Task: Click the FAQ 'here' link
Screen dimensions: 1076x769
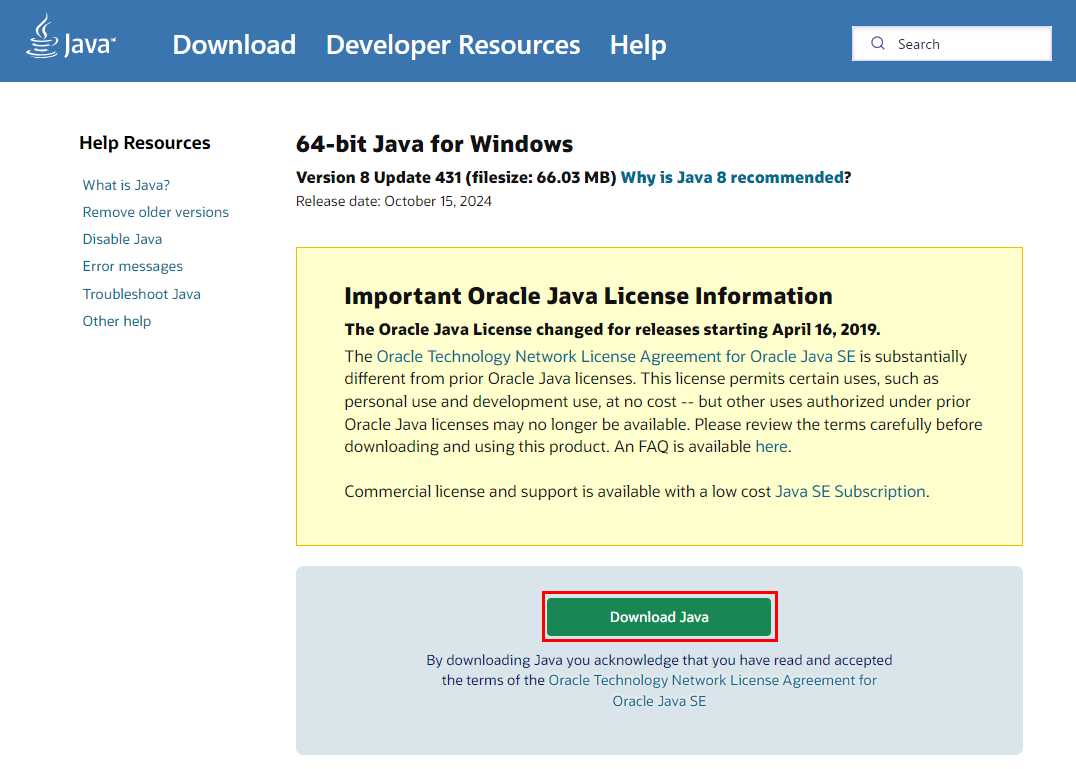Action: coord(771,446)
